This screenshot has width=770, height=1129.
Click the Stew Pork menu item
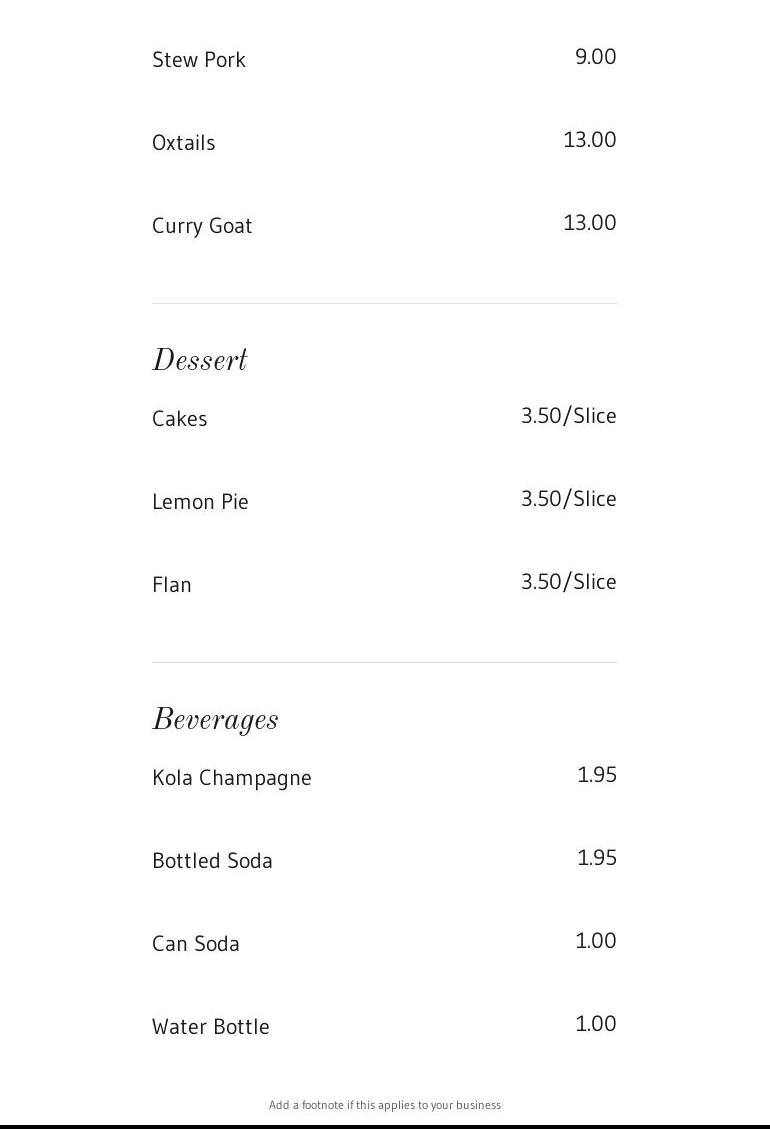tap(199, 60)
